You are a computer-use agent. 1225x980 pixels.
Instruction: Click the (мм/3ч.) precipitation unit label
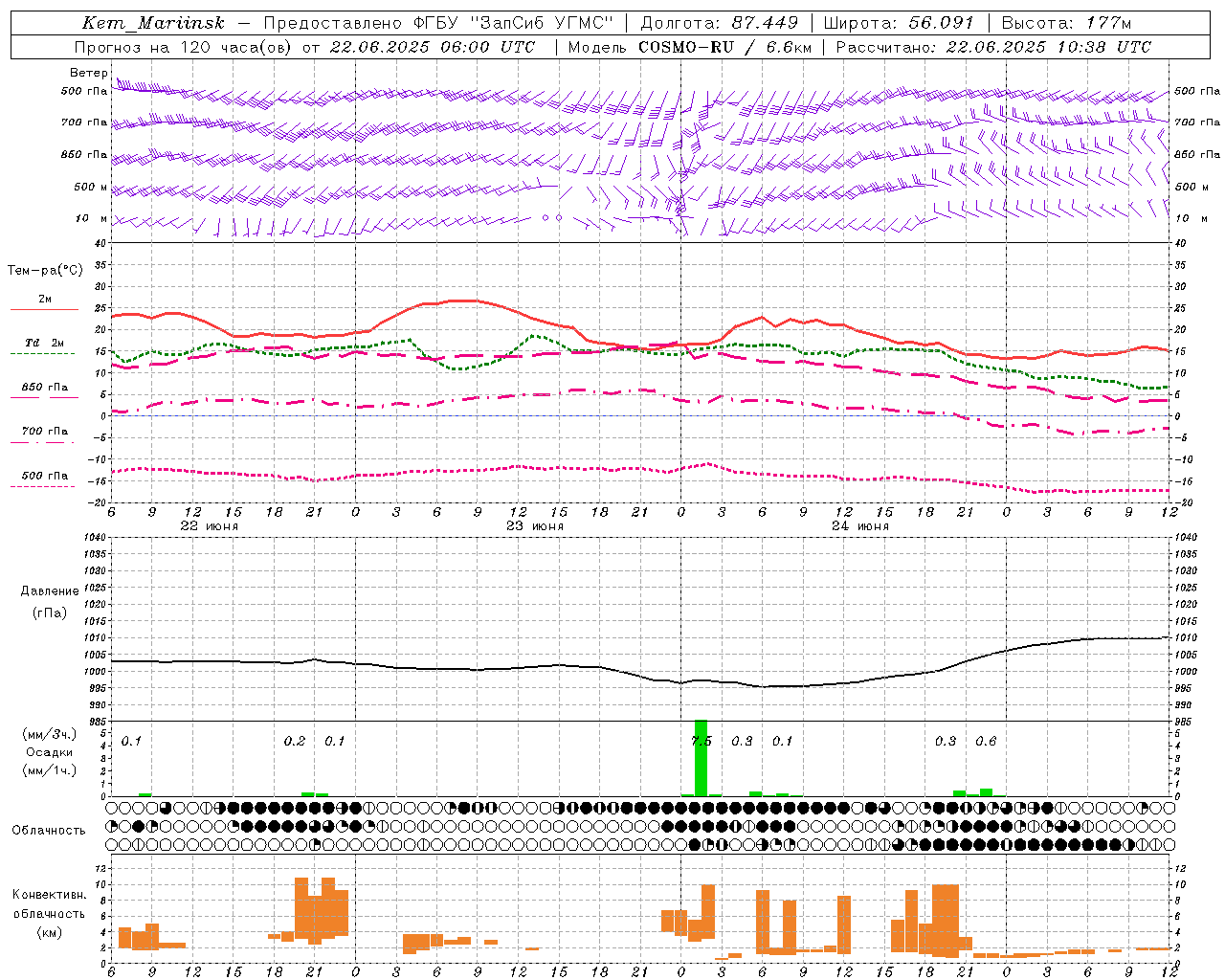tap(49, 734)
